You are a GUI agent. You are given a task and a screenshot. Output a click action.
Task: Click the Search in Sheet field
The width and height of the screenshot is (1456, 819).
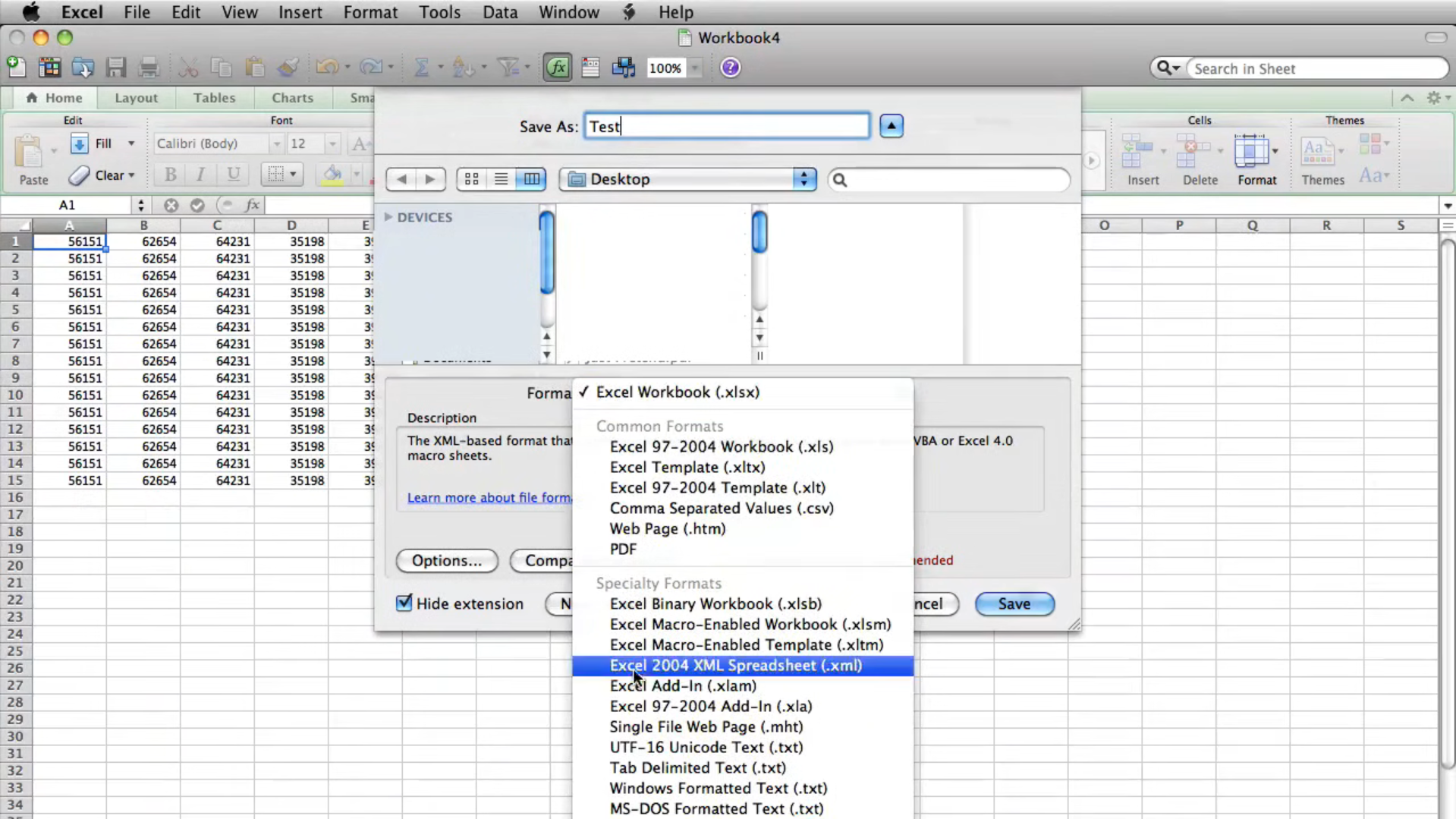pyautogui.click(x=1319, y=68)
